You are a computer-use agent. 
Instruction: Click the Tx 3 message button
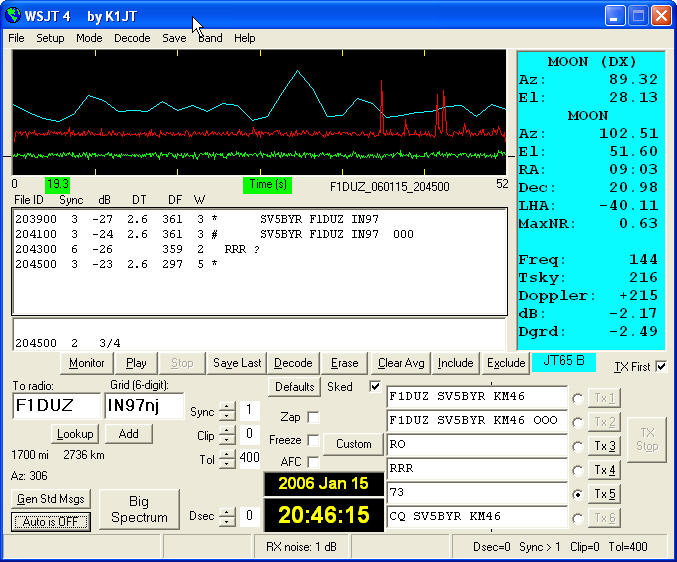click(607, 446)
